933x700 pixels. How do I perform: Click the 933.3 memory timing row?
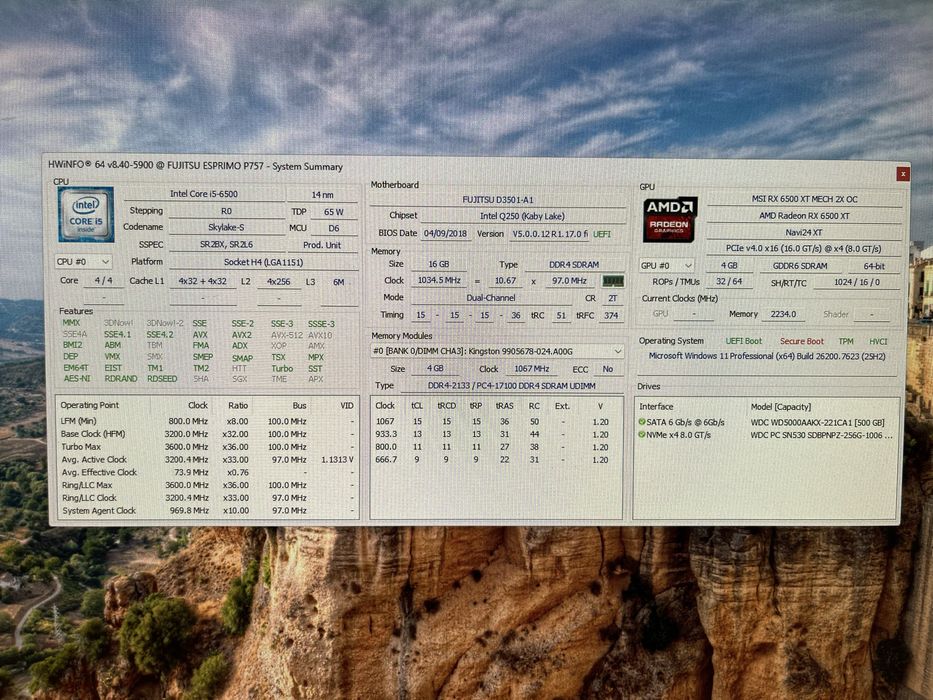coord(496,435)
